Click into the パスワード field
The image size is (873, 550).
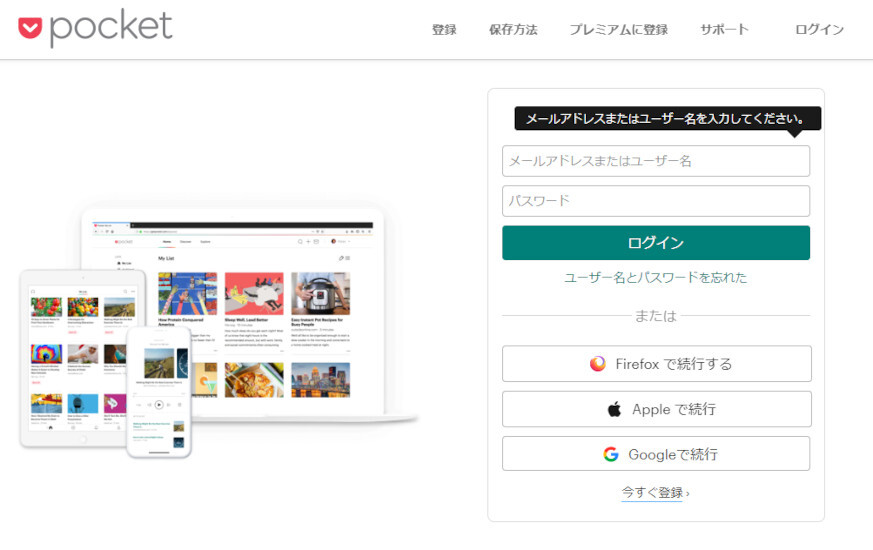tap(655, 201)
